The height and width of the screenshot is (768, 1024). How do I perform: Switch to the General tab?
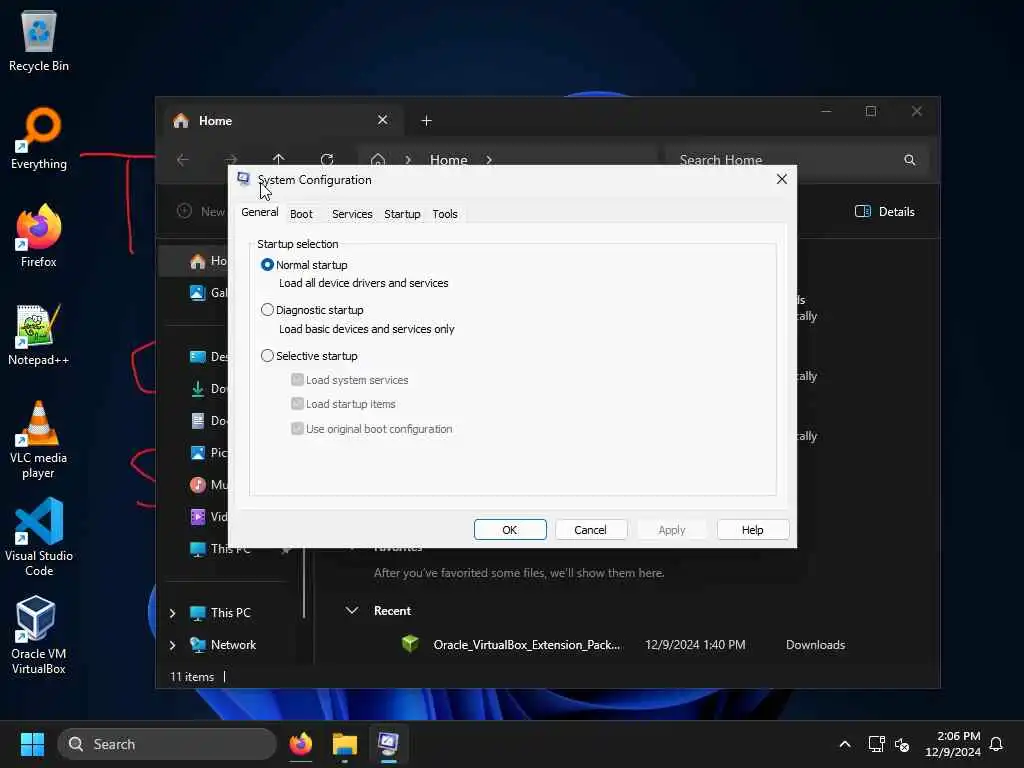(x=259, y=212)
